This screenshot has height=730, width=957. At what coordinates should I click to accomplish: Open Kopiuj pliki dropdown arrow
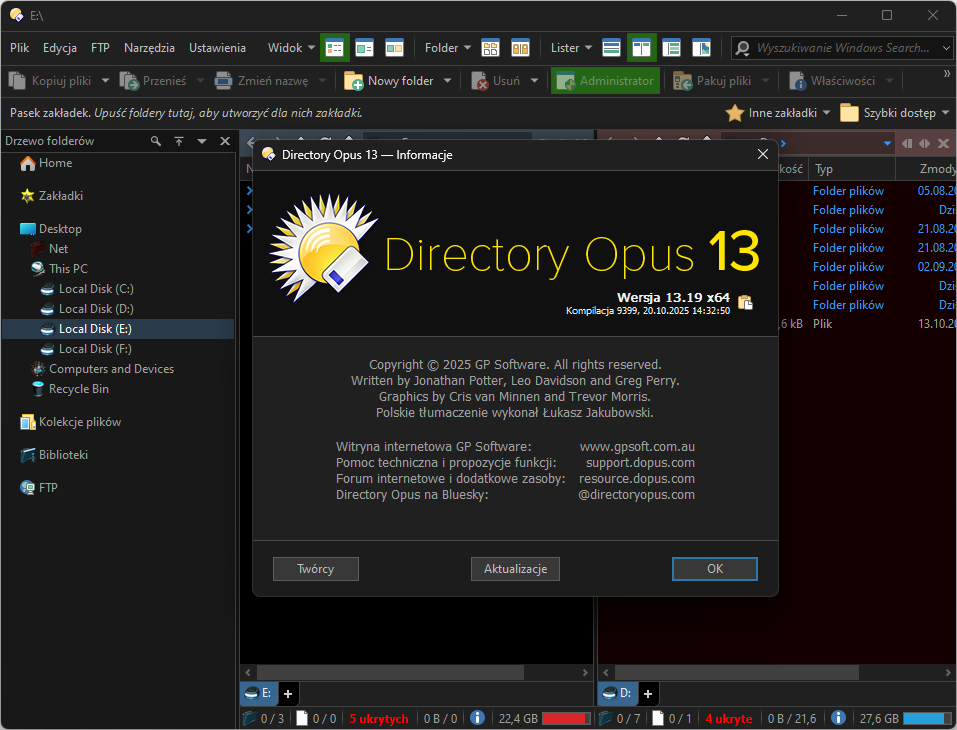105,81
